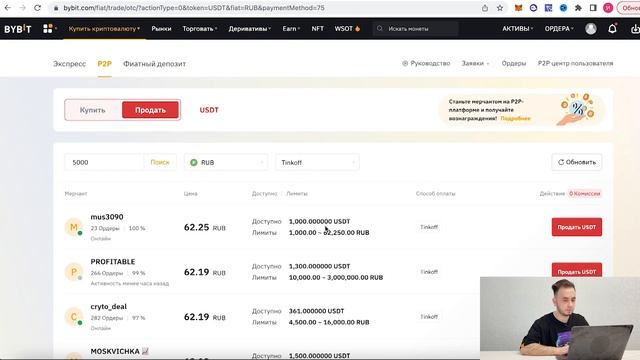
Task: Click merchant name PROFITABLE
Action: tap(113, 262)
